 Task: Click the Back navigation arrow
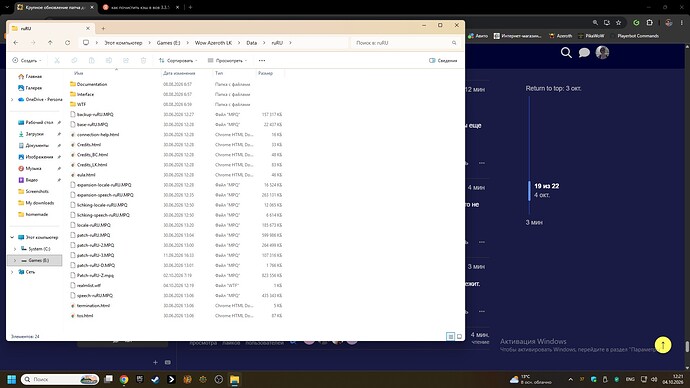(x=16, y=43)
